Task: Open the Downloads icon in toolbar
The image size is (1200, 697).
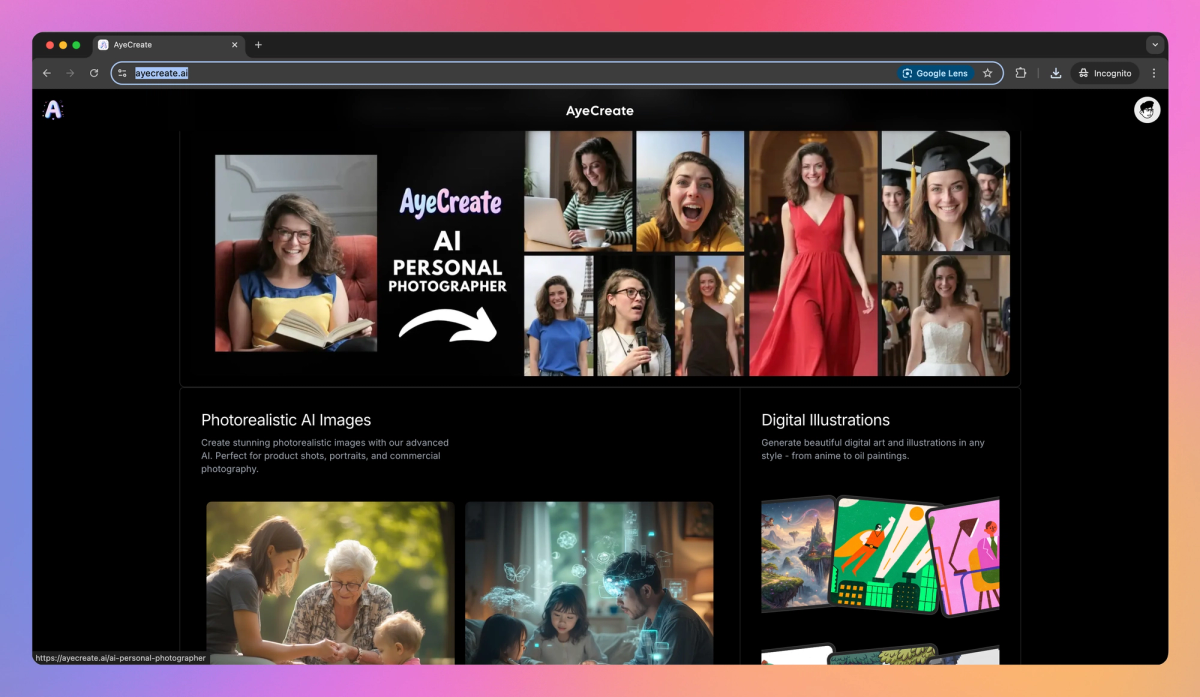Action: tap(1056, 73)
